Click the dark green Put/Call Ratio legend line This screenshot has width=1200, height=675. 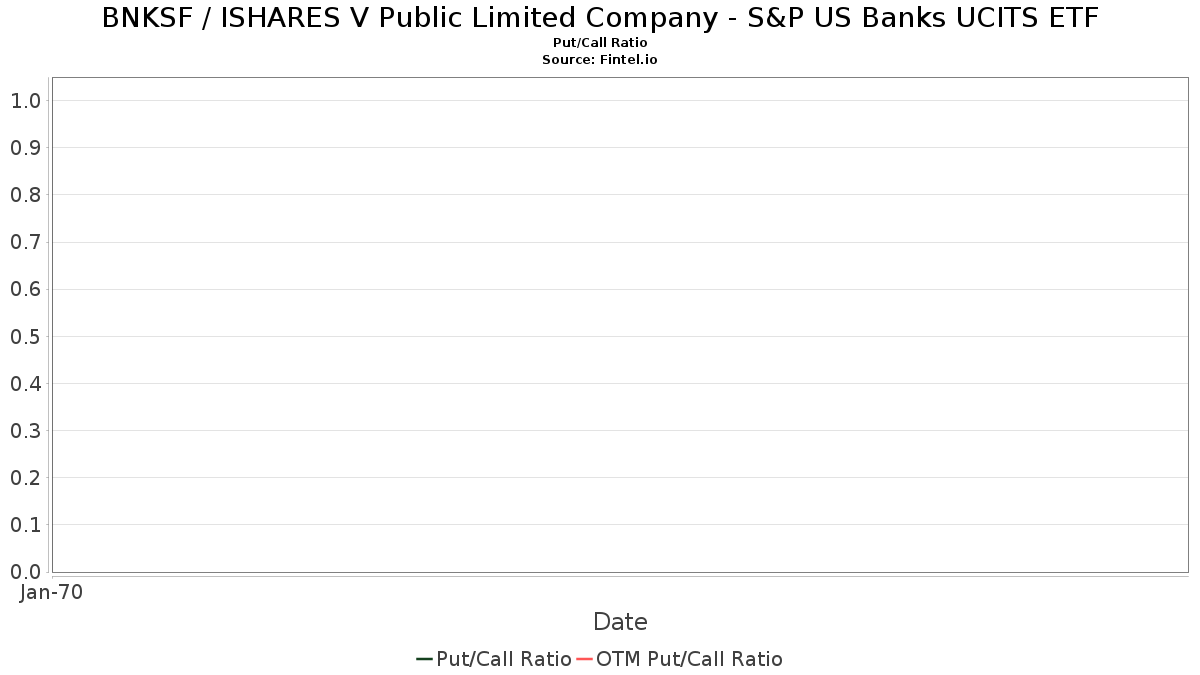tap(424, 659)
